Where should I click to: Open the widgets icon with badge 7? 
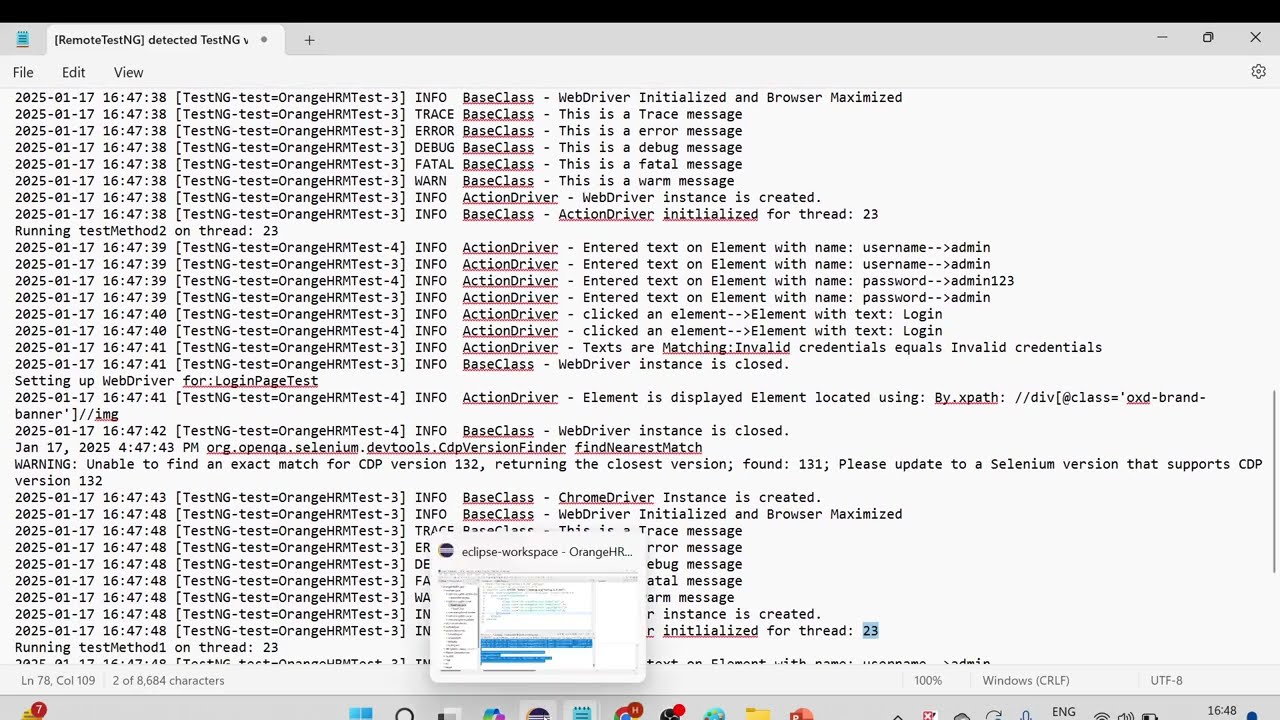pyautogui.click(x=33, y=712)
